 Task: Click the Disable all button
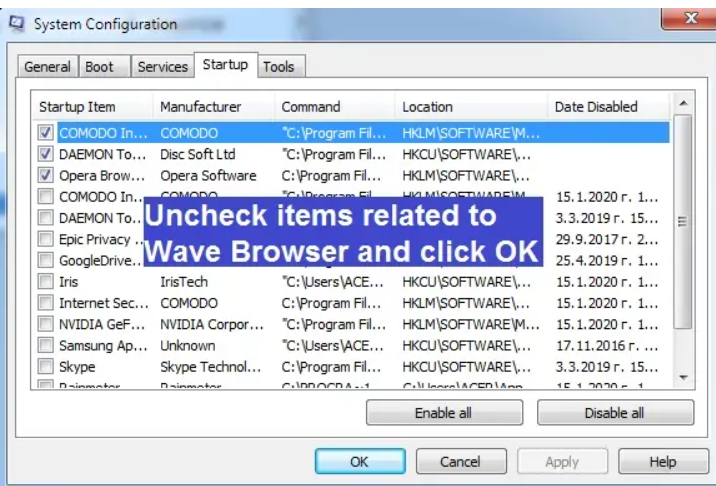tap(615, 413)
